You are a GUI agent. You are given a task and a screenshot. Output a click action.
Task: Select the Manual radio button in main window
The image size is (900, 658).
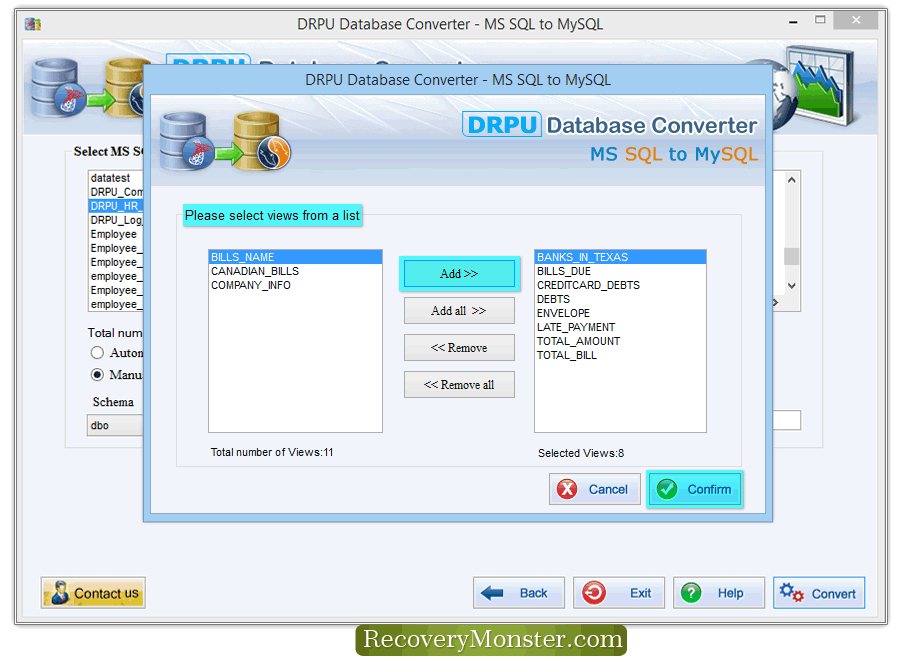pyautogui.click(x=97, y=375)
